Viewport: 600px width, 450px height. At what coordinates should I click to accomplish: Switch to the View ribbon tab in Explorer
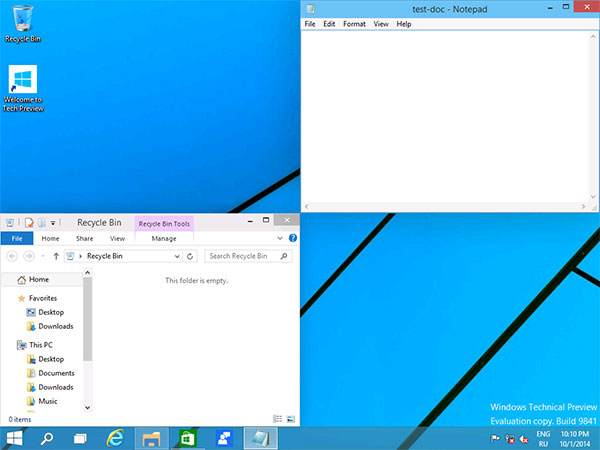pyautogui.click(x=117, y=238)
